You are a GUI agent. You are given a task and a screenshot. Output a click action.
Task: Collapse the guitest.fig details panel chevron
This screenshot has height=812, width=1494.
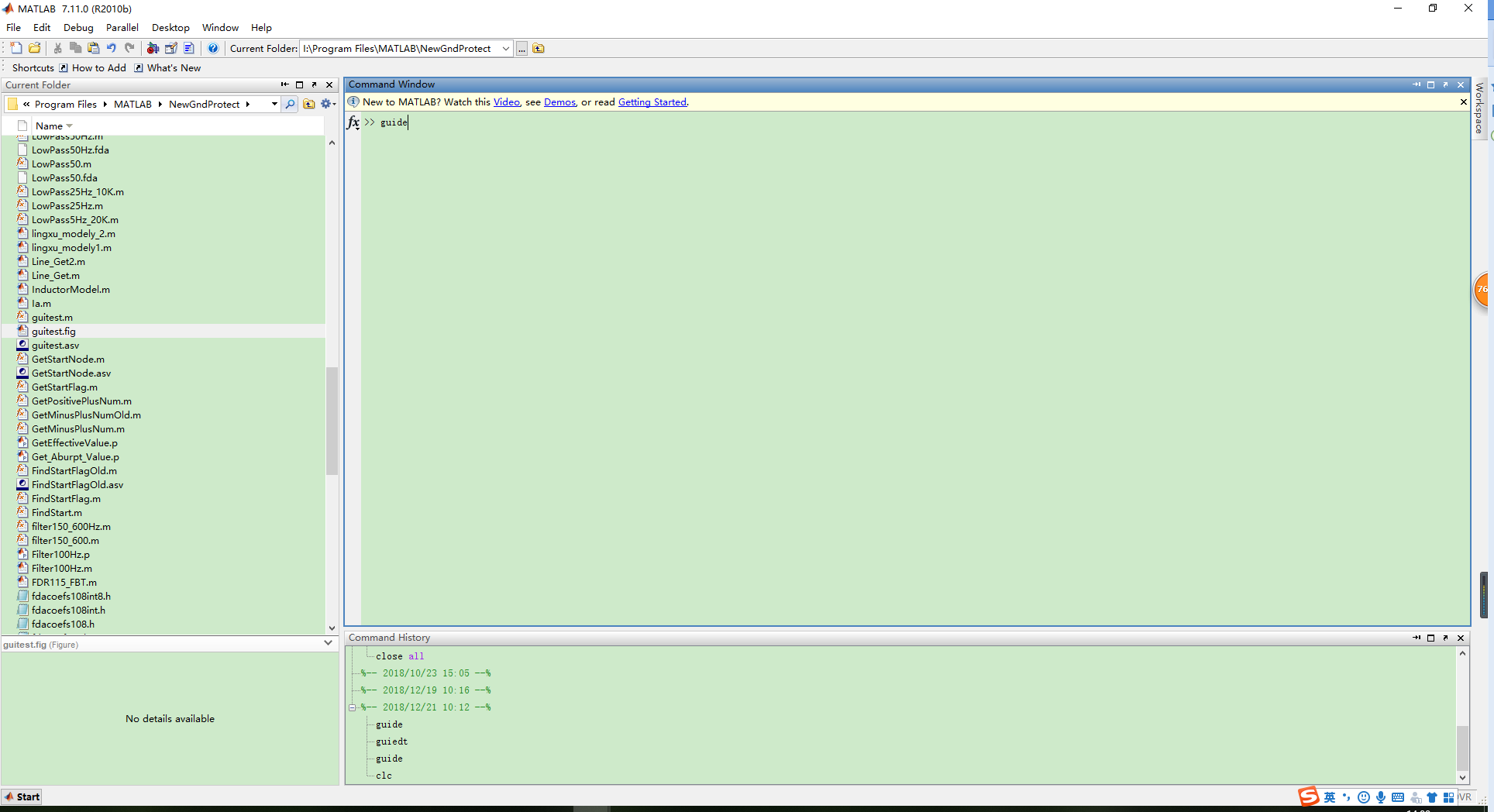(328, 643)
